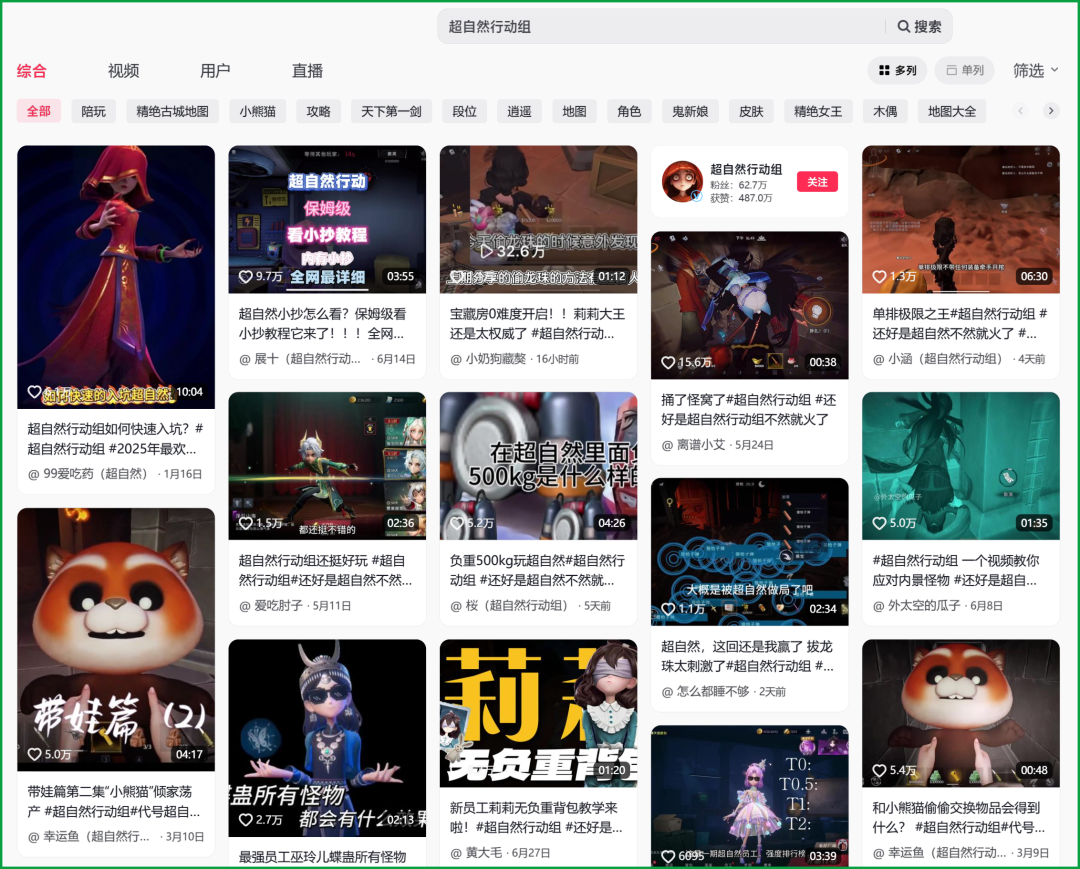
Task: Click heart icon on 单排极限之王 video
Action: (879, 276)
